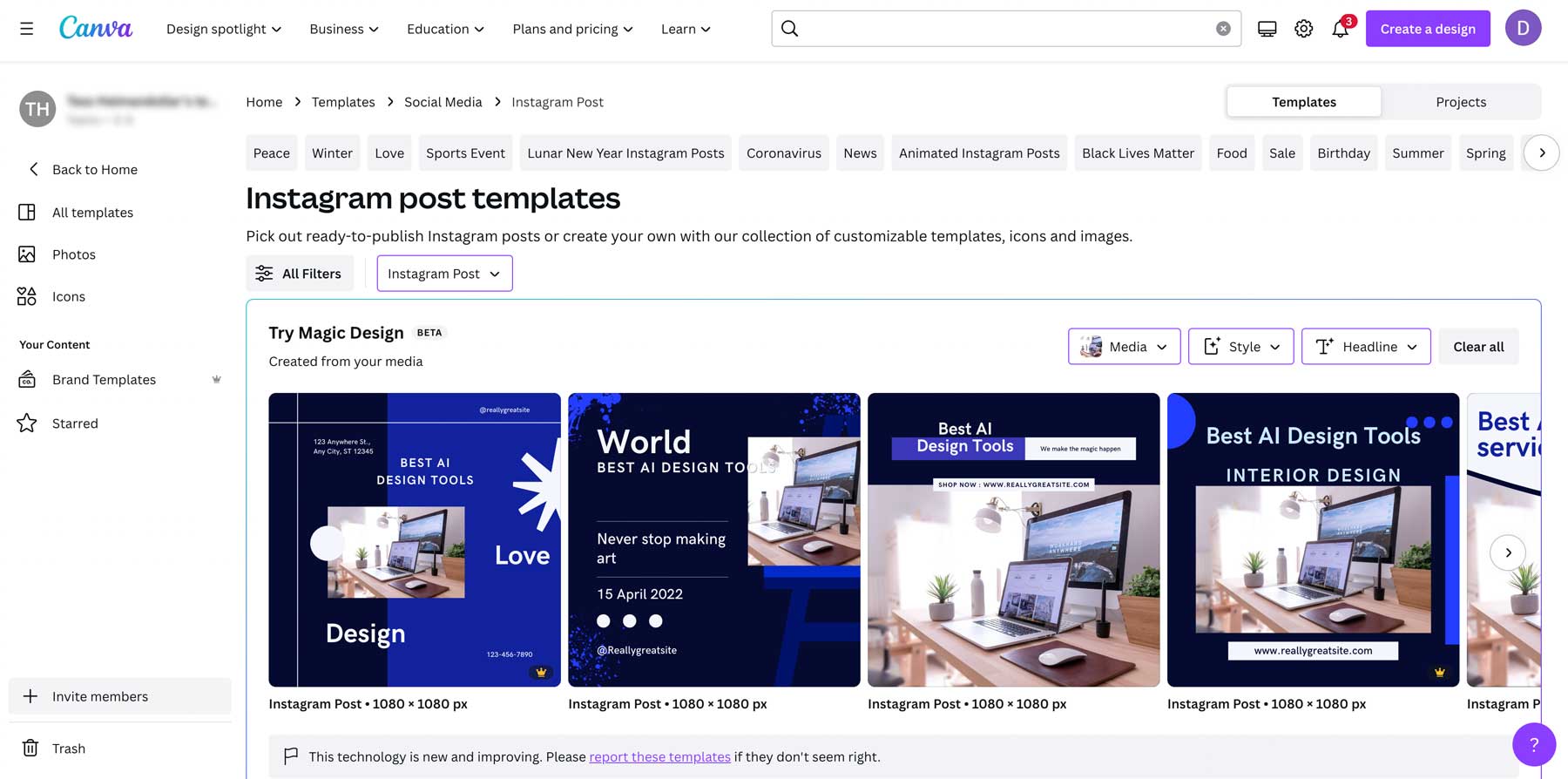Select the Templates tab
The width and height of the screenshot is (1568, 779).
(1303, 102)
